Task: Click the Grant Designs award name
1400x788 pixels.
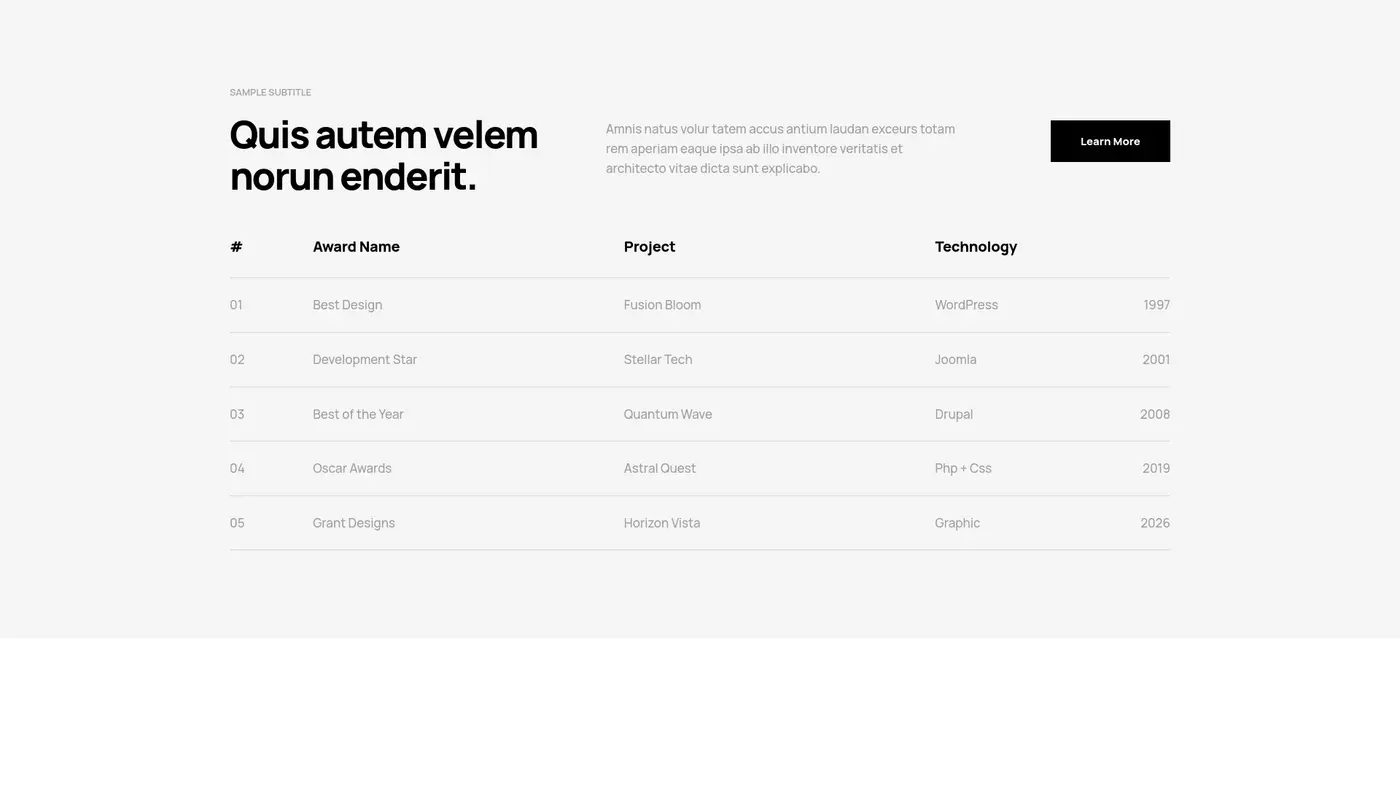Action: point(353,523)
